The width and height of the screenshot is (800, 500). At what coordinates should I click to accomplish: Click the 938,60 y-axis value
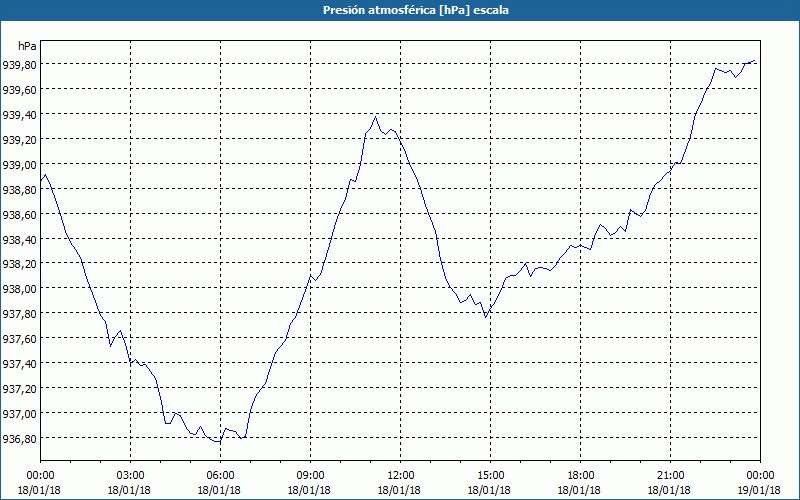19,215
